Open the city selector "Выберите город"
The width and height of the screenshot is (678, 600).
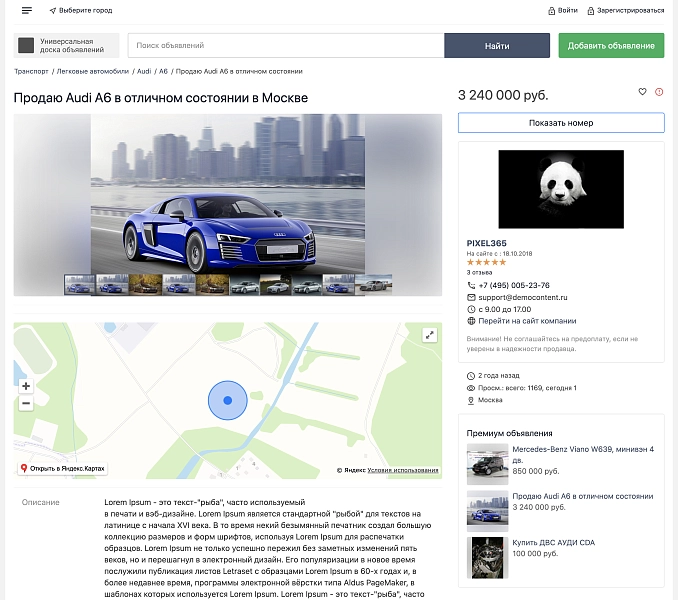coord(81,10)
